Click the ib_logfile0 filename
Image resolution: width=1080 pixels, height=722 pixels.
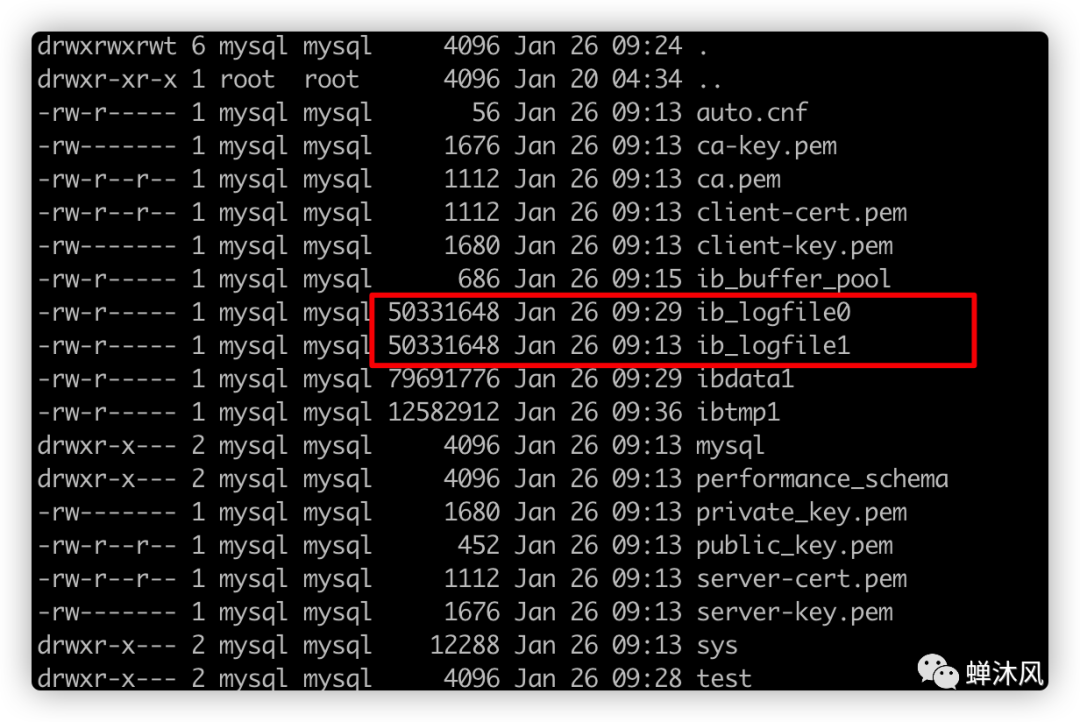point(773,313)
